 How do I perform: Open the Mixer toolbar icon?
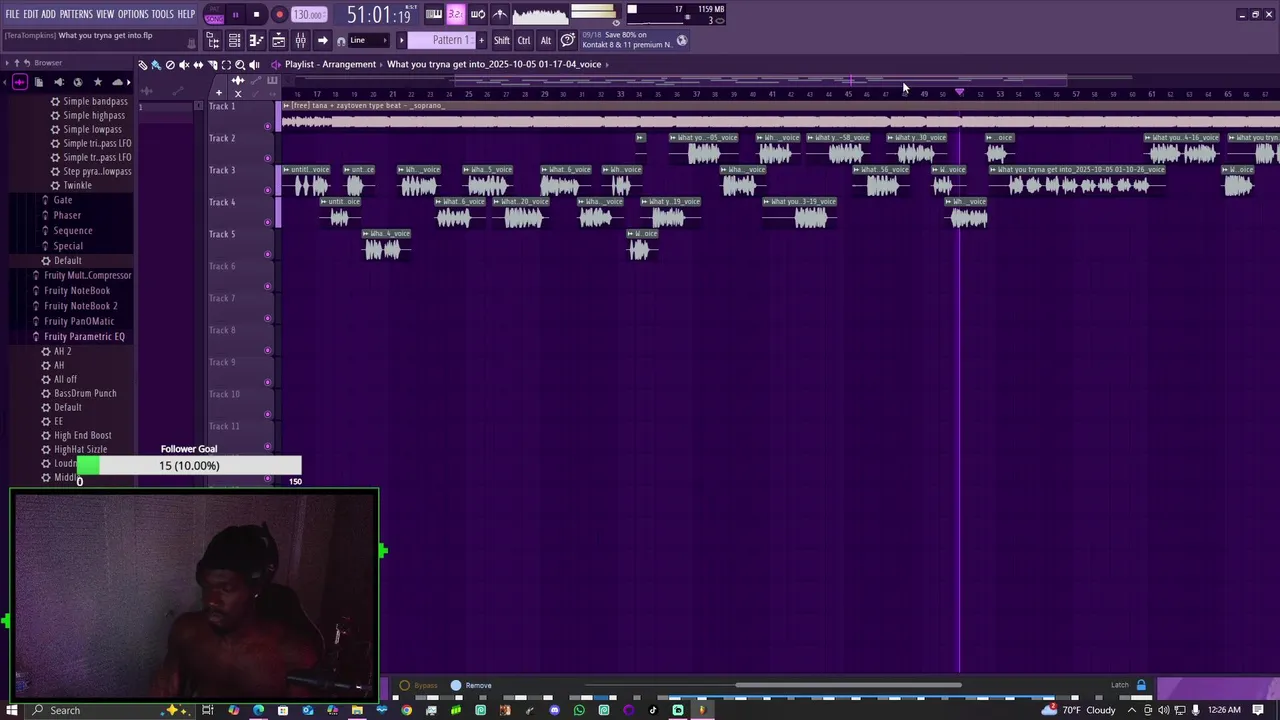300,41
